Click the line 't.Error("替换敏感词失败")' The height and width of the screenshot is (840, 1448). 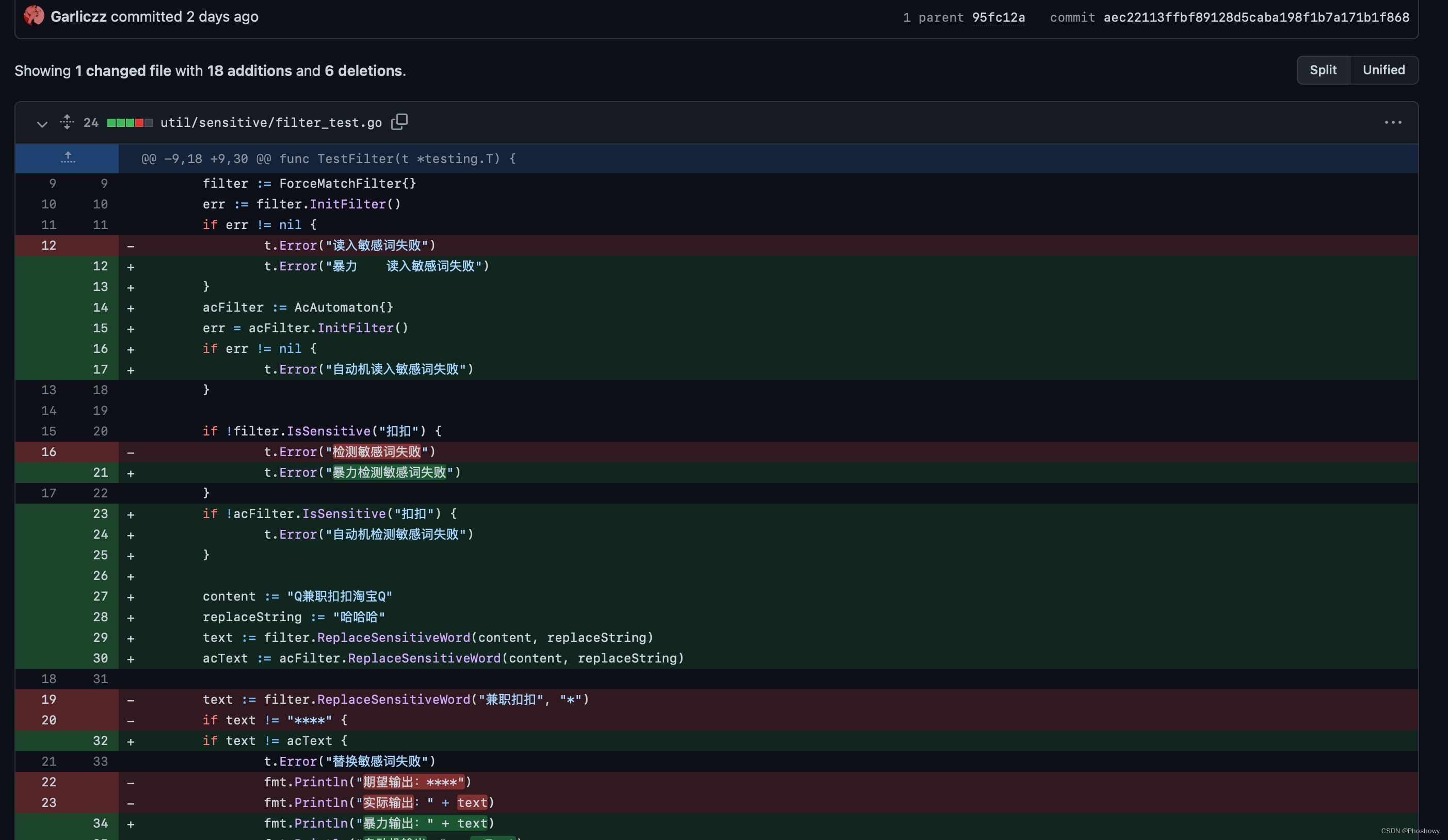click(349, 762)
